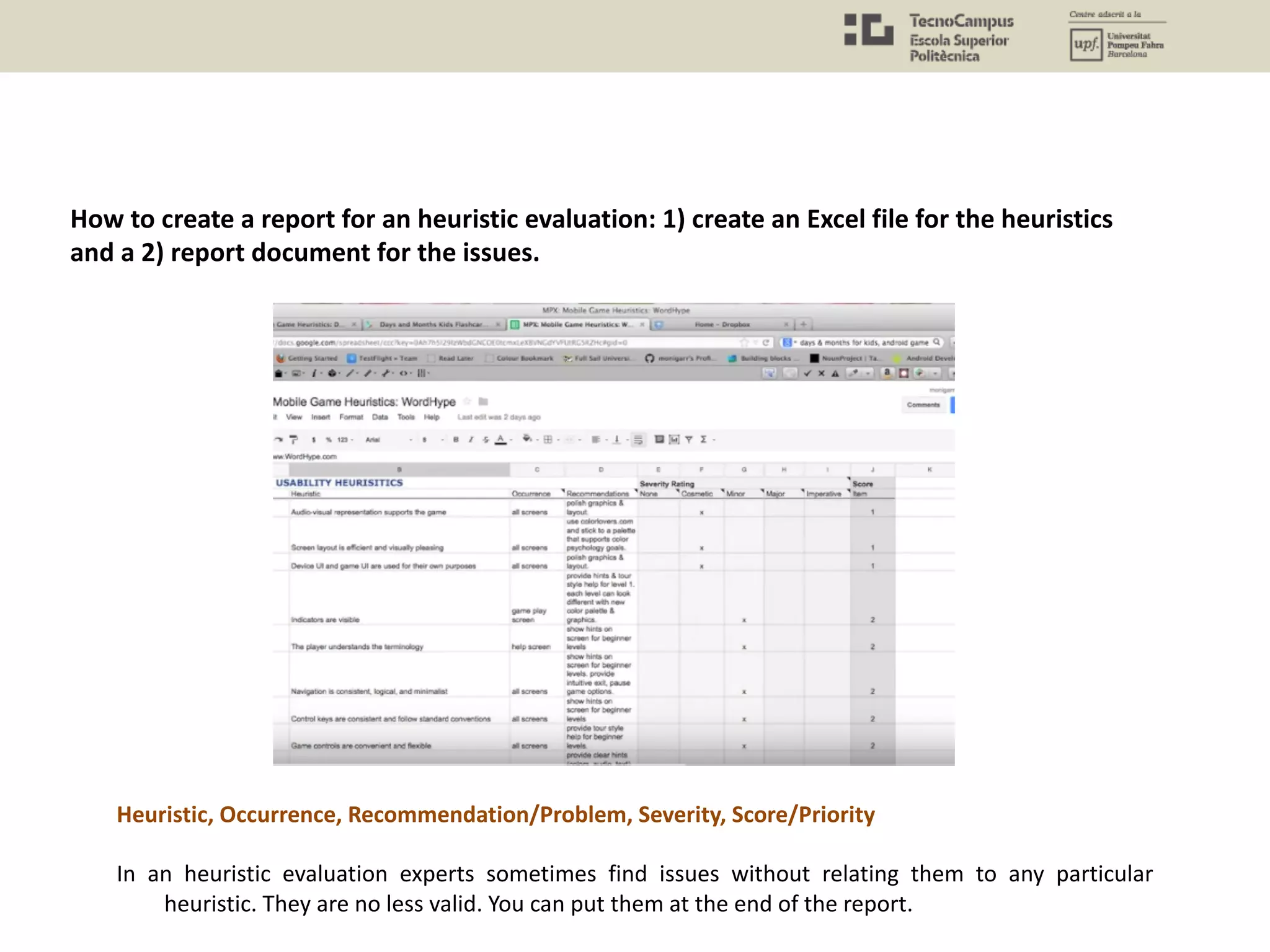
Task: Format as percent icon
Action: (x=329, y=439)
